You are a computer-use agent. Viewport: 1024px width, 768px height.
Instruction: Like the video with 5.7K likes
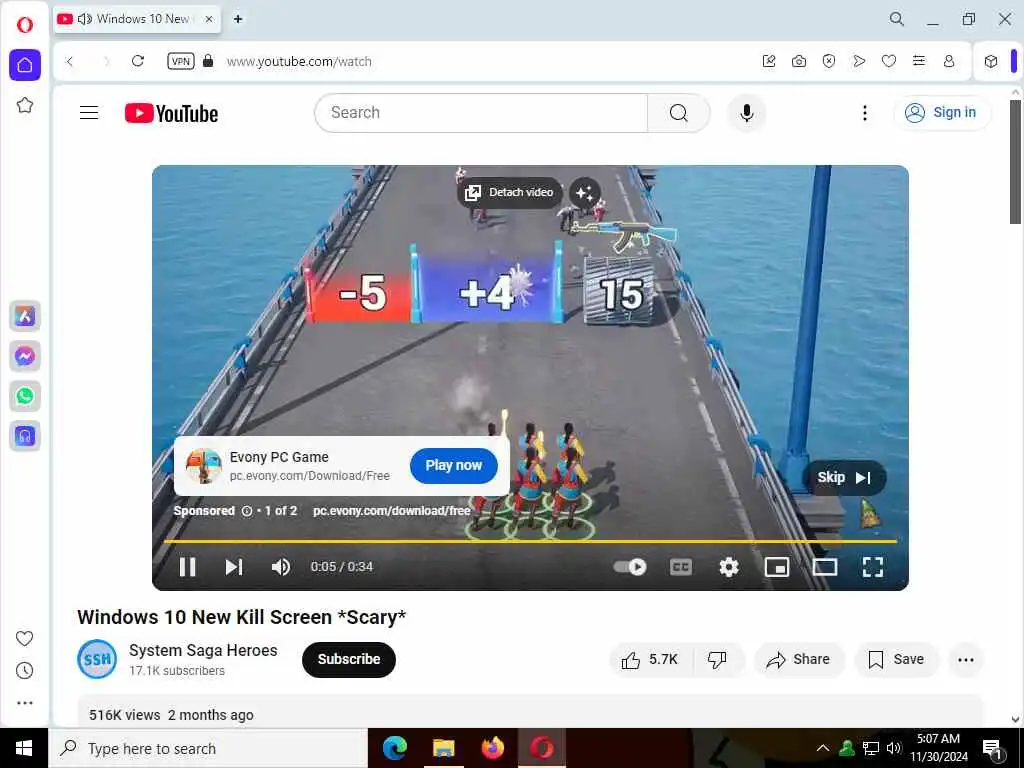650,660
